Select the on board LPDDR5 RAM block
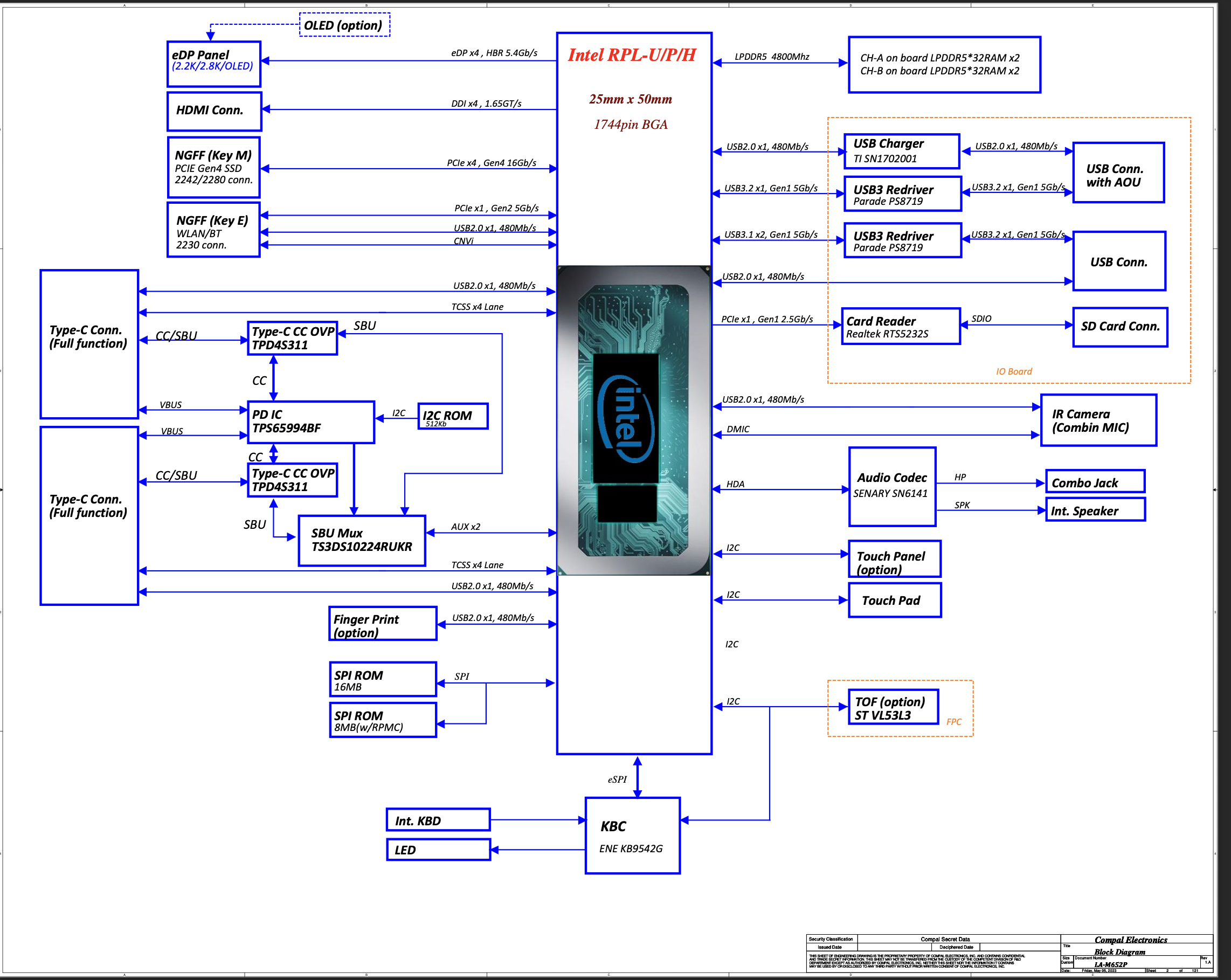The height and width of the screenshot is (980, 1231). pos(944,65)
